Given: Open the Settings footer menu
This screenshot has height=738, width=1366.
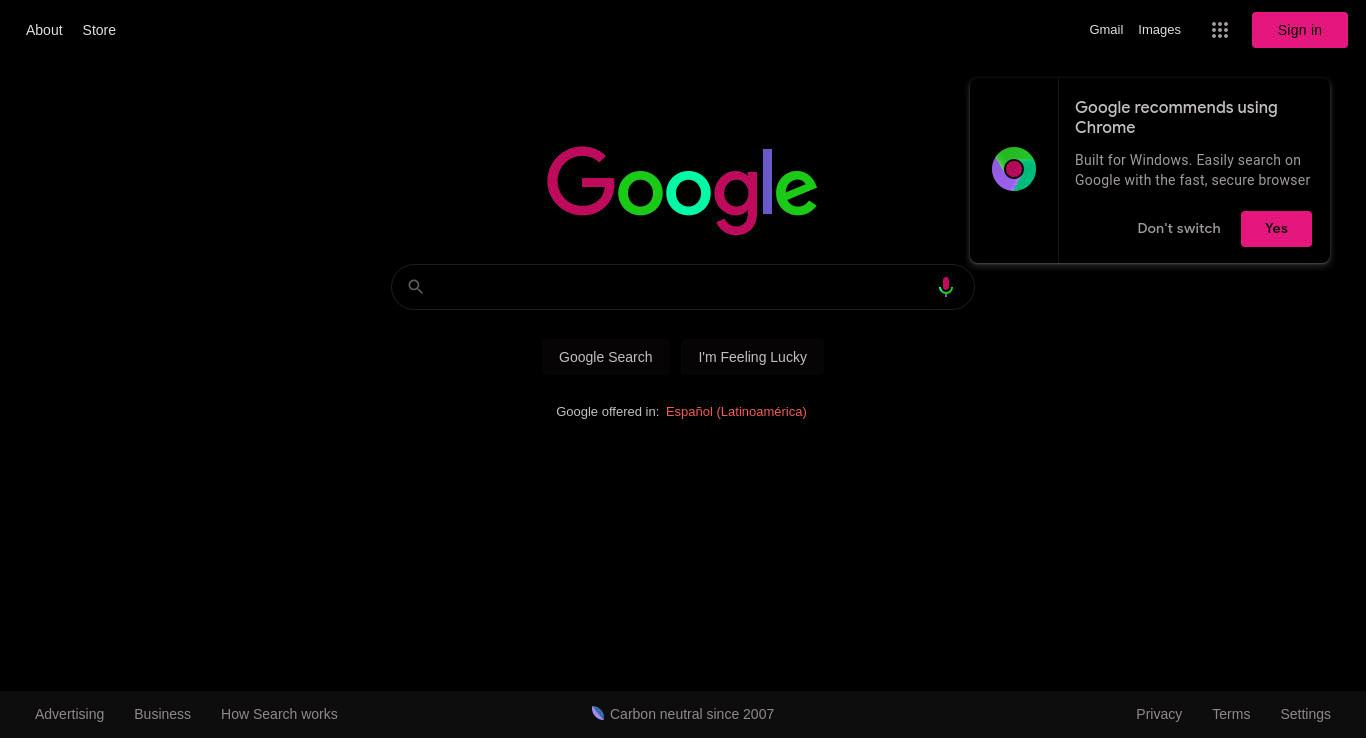Looking at the screenshot, I should point(1305,714).
